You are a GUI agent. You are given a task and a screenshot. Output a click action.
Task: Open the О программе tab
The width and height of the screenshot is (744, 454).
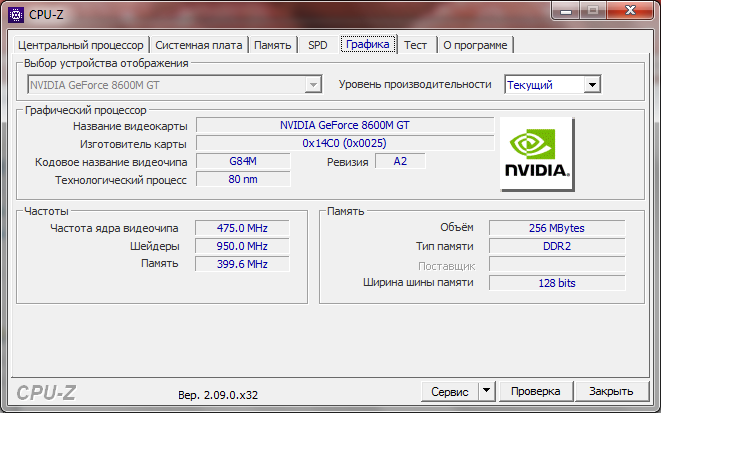(x=475, y=45)
